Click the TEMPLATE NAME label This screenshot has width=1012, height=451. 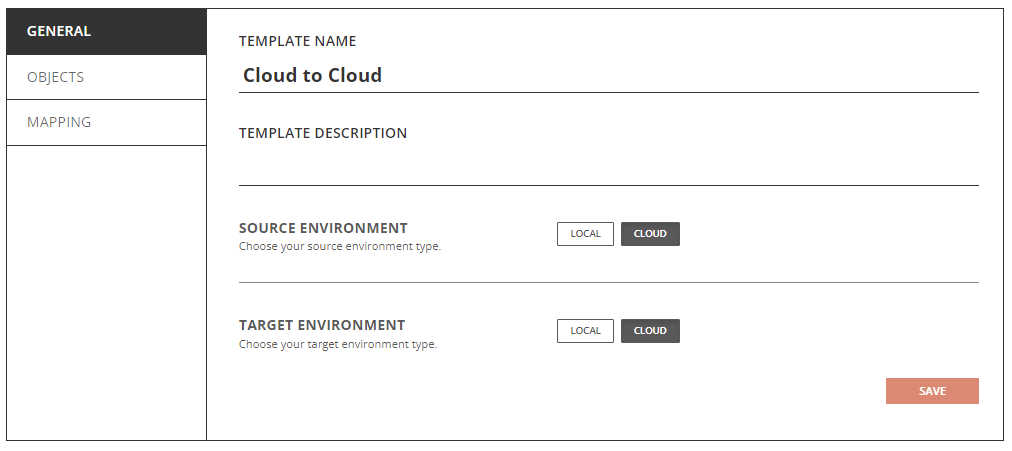(x=297, y=42)
